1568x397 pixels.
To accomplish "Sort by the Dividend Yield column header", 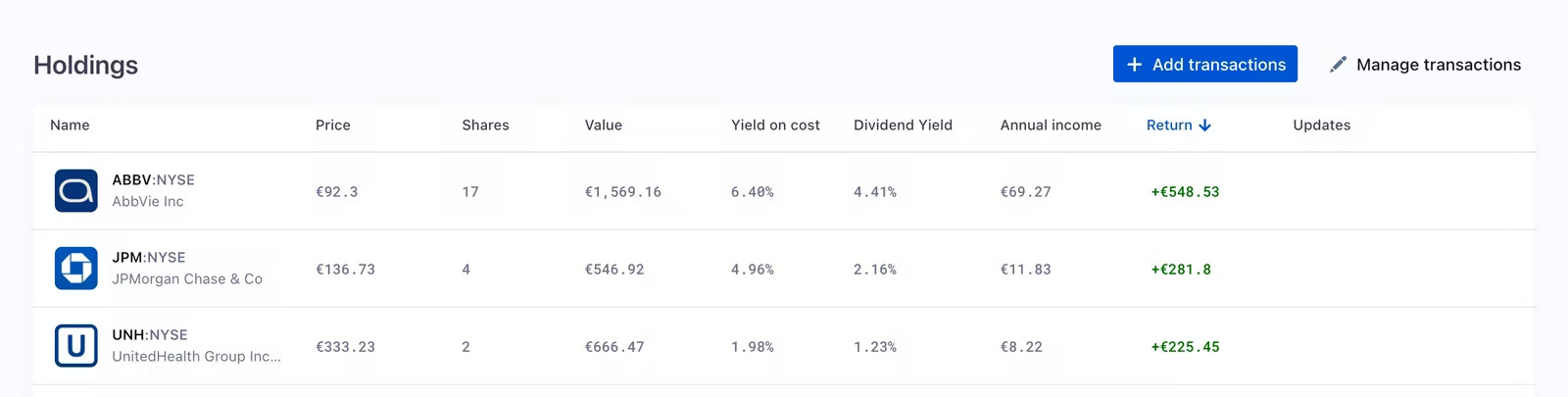I will (903, 125).
